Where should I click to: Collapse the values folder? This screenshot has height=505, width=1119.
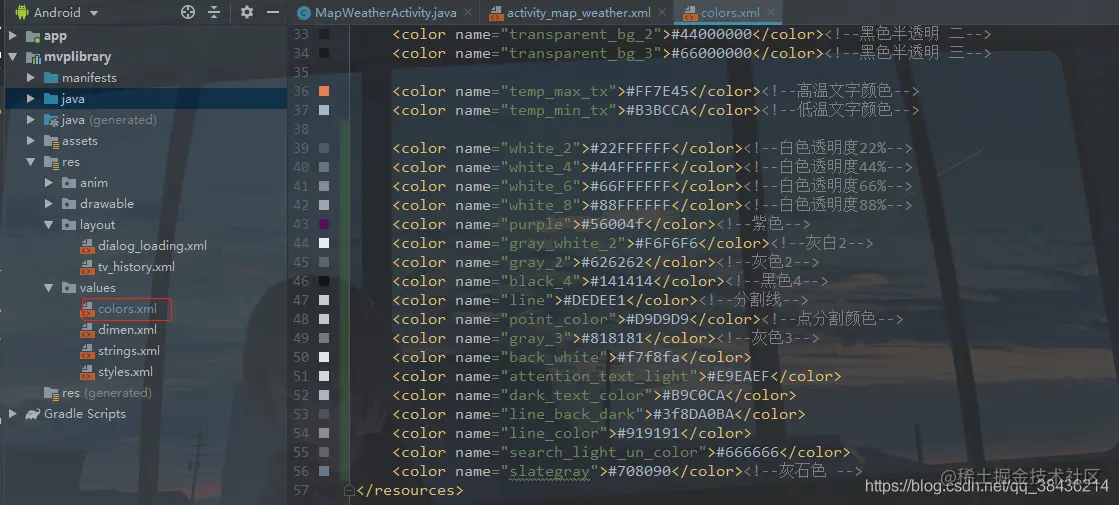pyautogui.click(x=49, y=287)
